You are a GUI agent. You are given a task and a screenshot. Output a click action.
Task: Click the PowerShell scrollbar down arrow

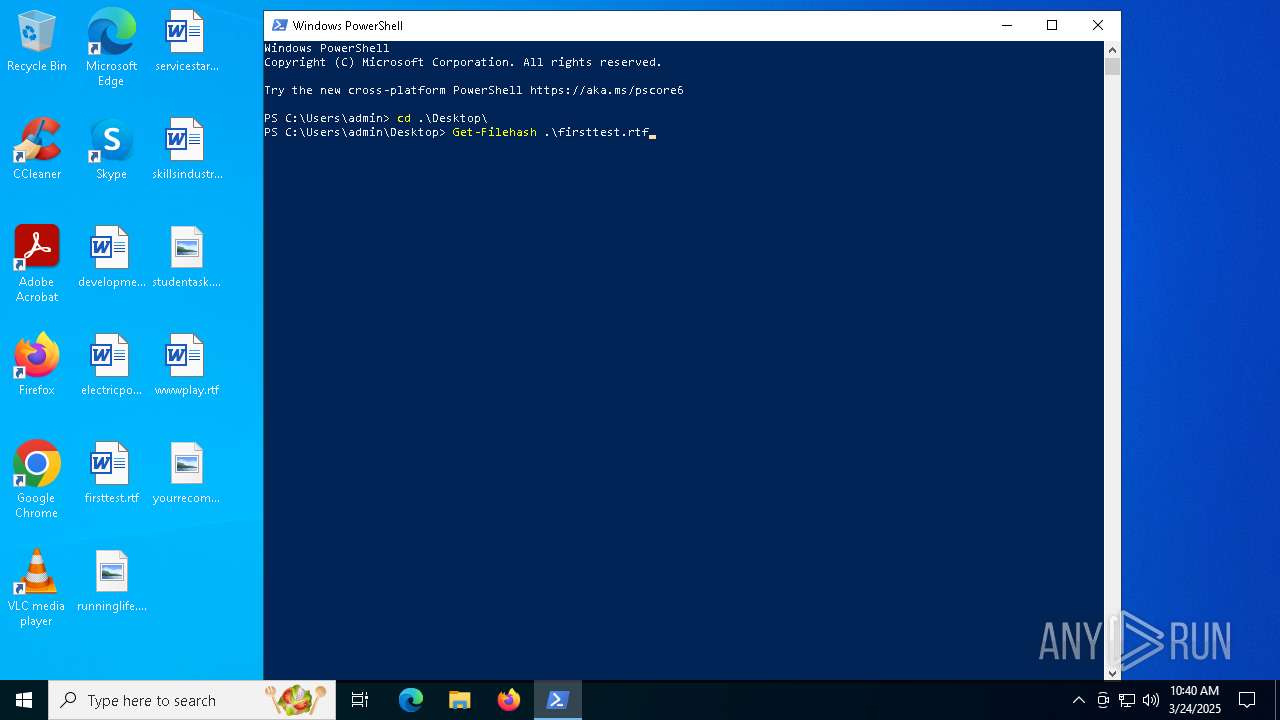pyautogui.click(x=1112, y=673)
